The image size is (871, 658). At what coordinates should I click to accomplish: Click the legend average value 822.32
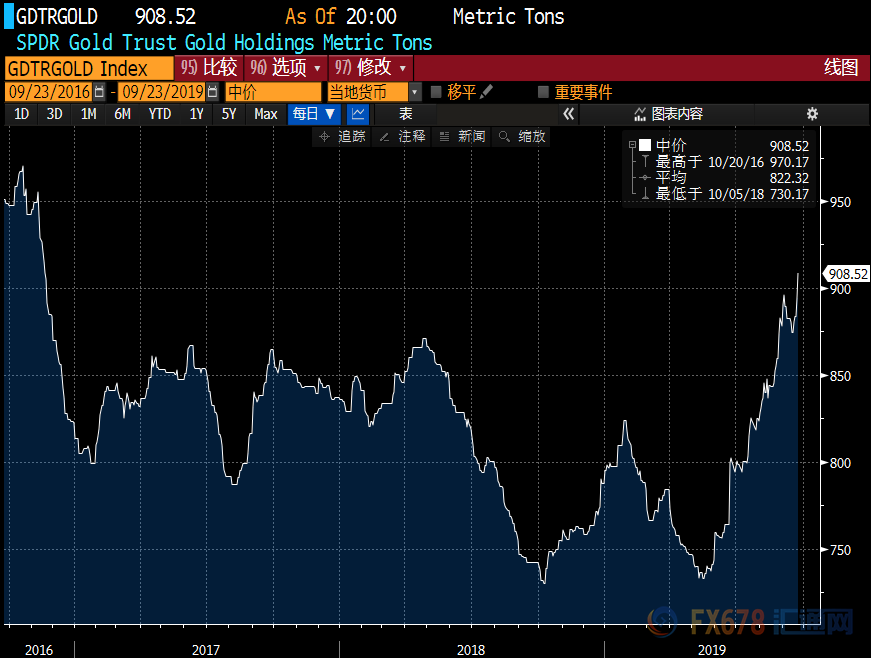(789, 178)
